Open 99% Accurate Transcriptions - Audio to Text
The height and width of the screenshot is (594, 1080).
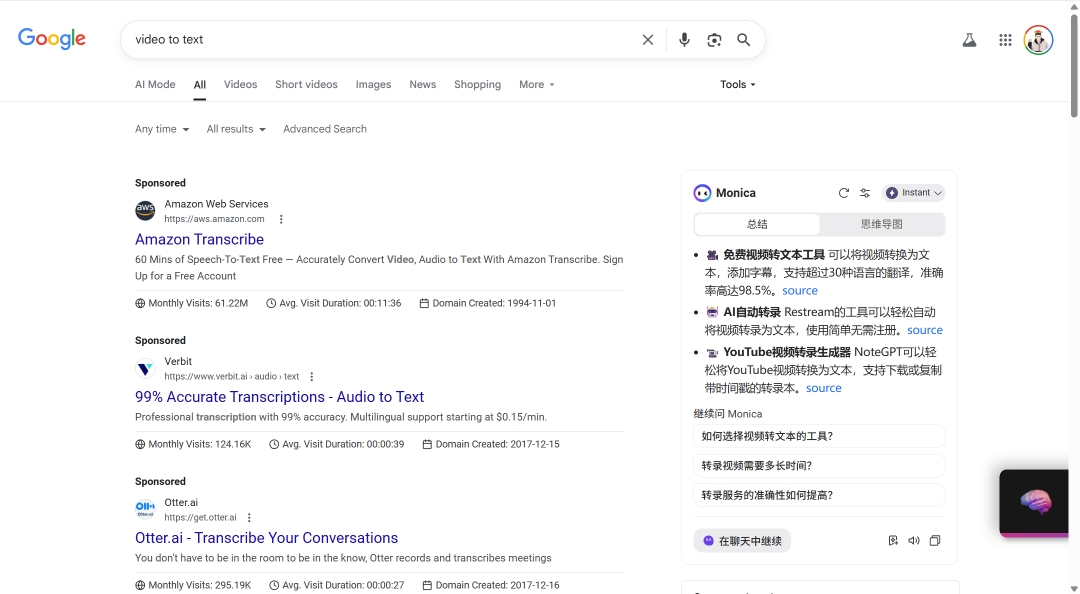coord(279,397)
